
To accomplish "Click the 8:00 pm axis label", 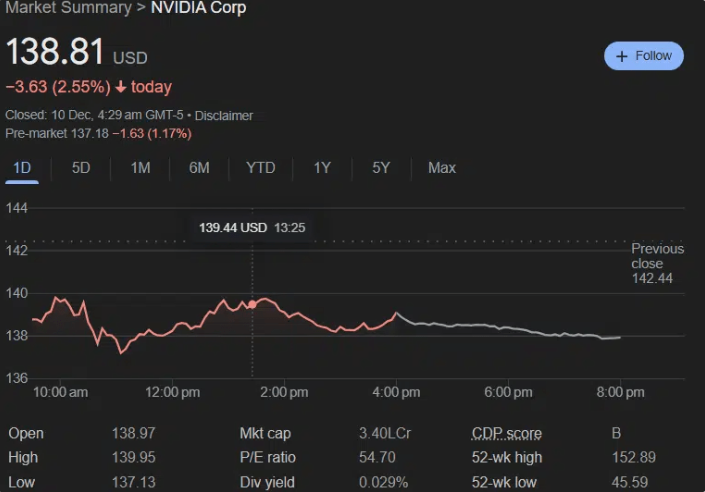I will [620, 392].
